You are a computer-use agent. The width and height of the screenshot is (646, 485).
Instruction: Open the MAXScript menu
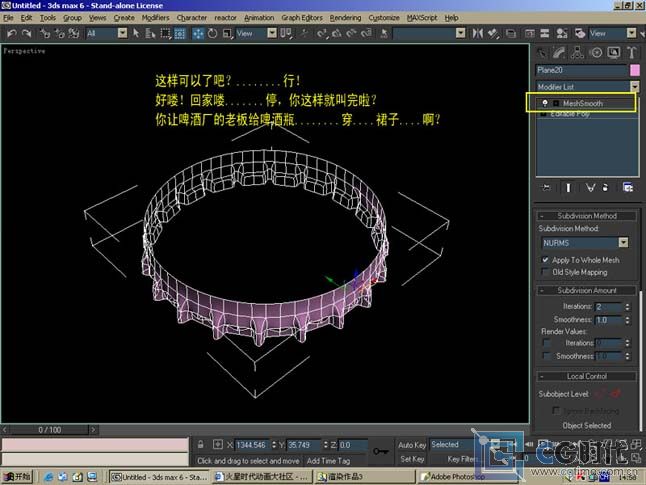tap(422, 18)
